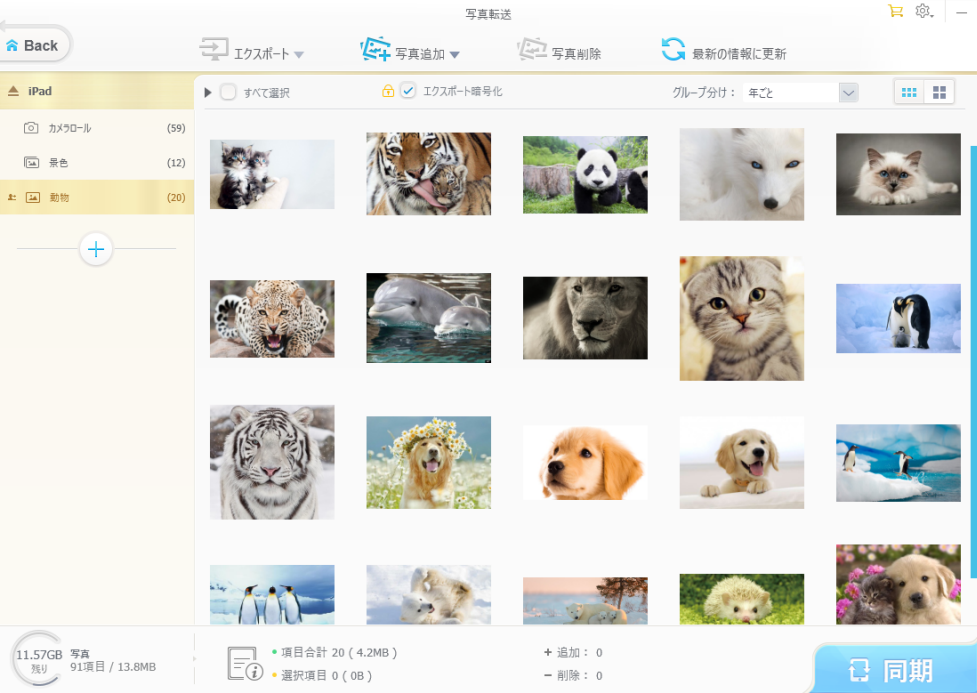Open the グループ分け 年ごと dropdown
Image resolution: width=977 pixels, height=693 pixels.
[x=801, y=93]
